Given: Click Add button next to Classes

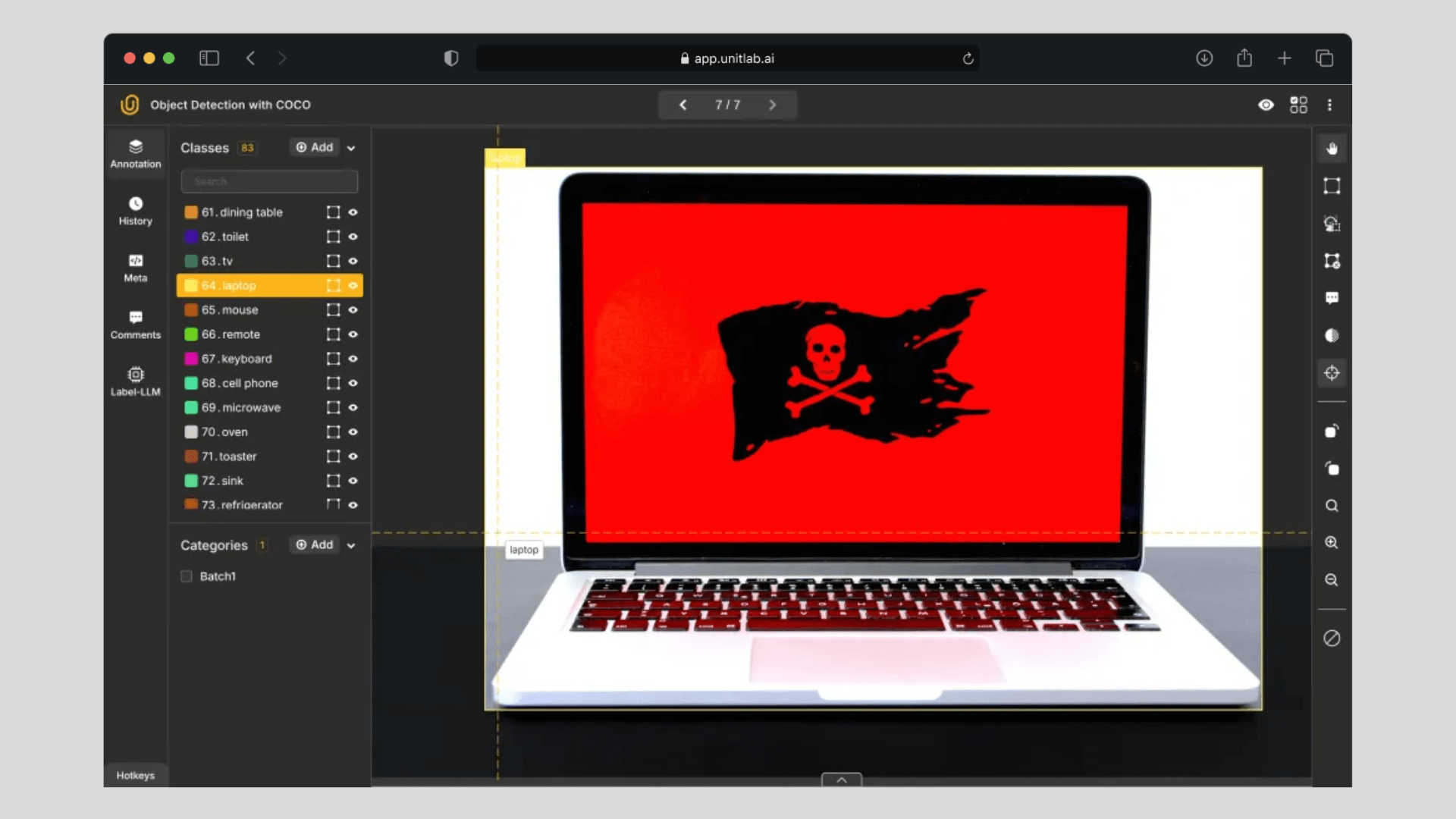Looking at the screenshot, I should tap(315, 147).
